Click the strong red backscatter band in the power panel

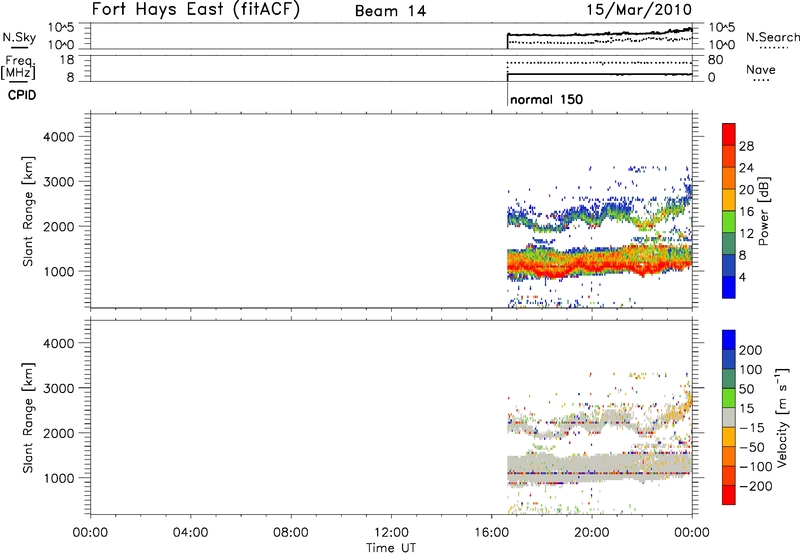pos(599,264)
